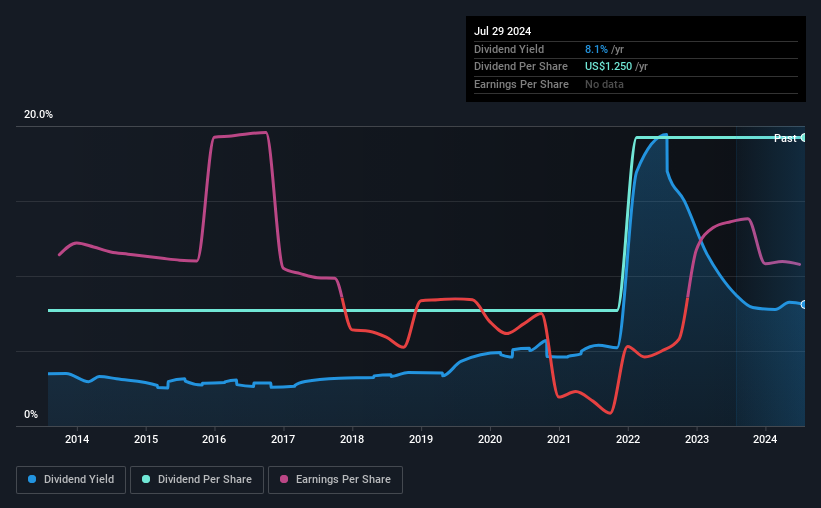Click the 2022 x-axis label
This screenshot has width=821, height=508.
[x=628, y=439]
